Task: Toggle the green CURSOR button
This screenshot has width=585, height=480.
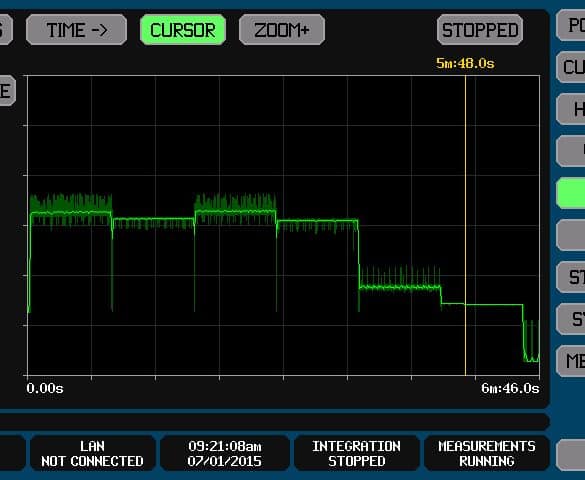Action: 183,30
